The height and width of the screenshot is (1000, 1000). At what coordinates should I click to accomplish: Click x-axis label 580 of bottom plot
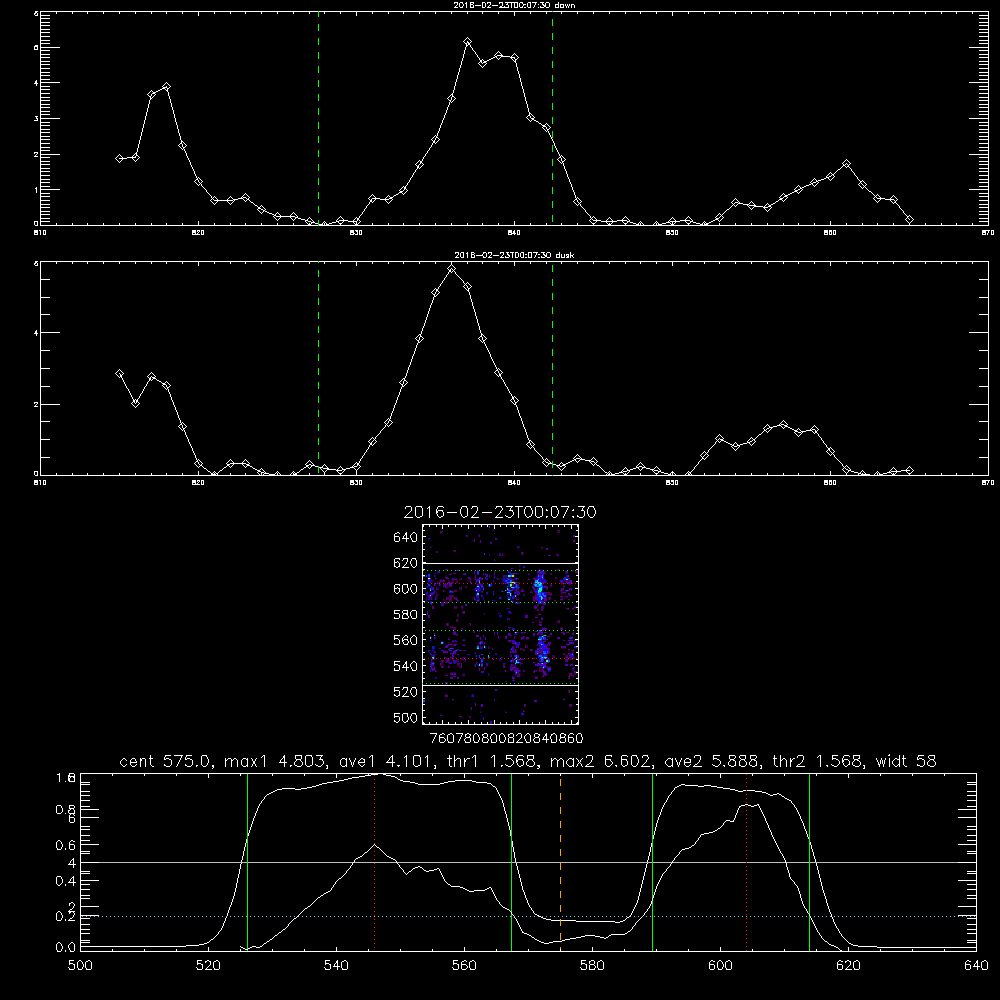pyautogui.click(x=592, y=966)
